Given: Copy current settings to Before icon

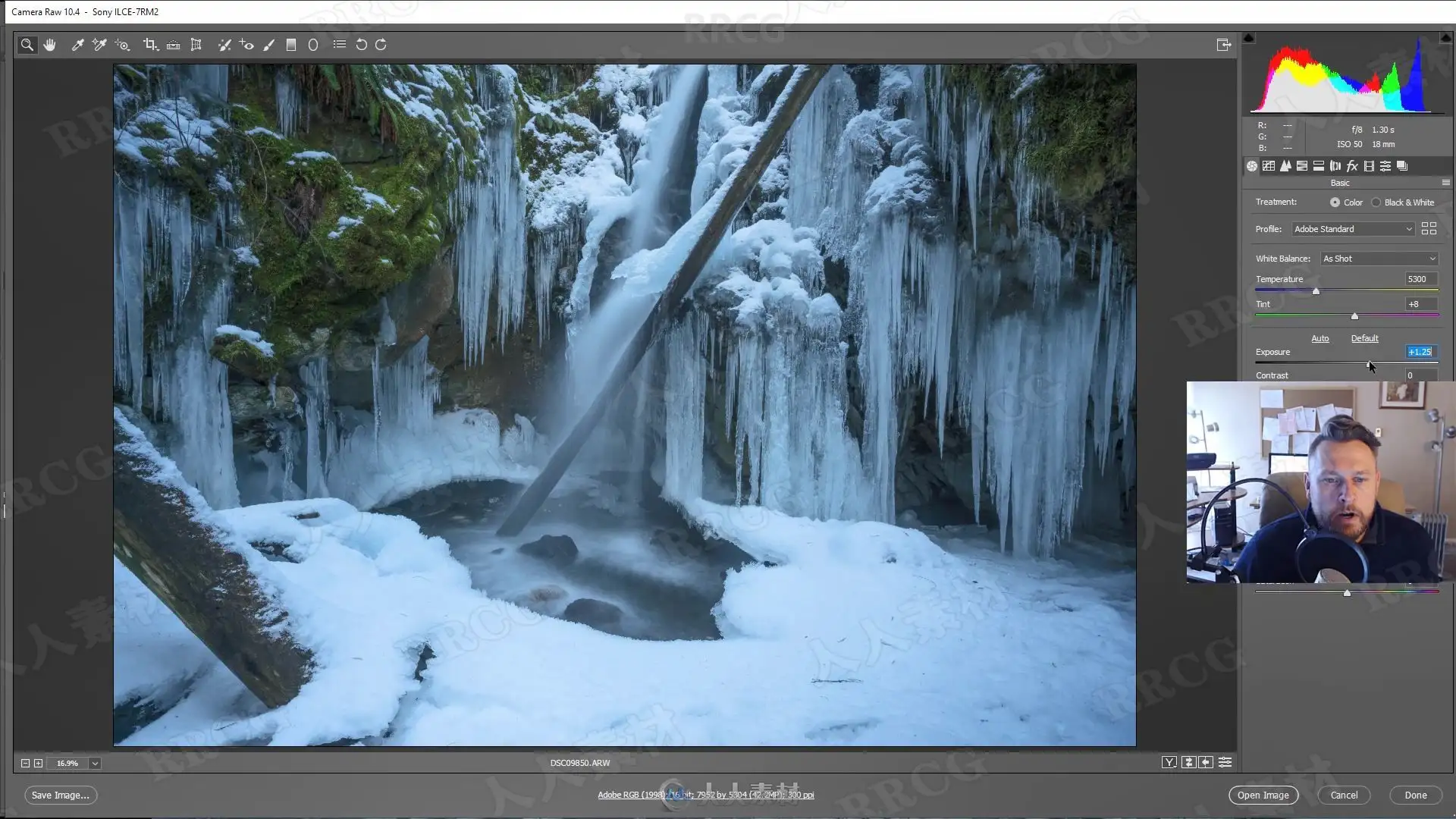Looking at the screenshot, I should tap(1207, 763).
